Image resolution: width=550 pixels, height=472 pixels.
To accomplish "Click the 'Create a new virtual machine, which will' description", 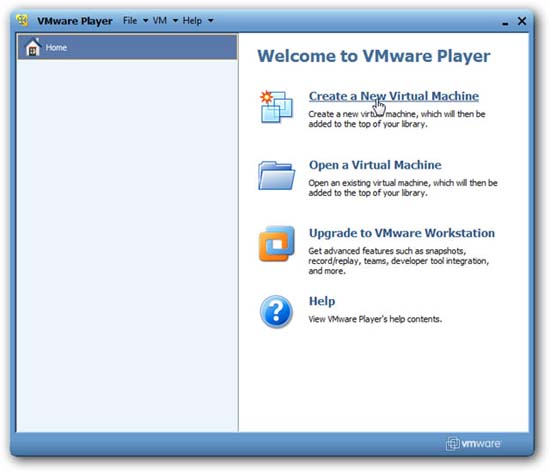I will click(x=397, y=119).
